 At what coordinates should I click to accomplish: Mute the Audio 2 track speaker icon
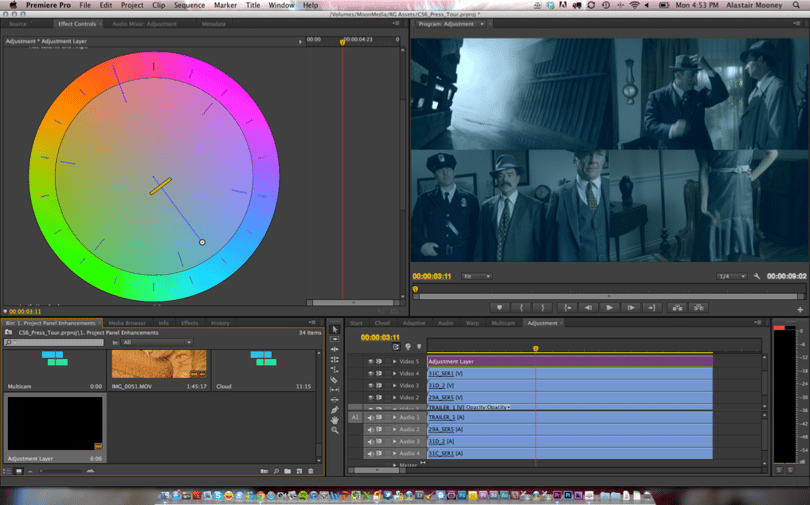370,429
